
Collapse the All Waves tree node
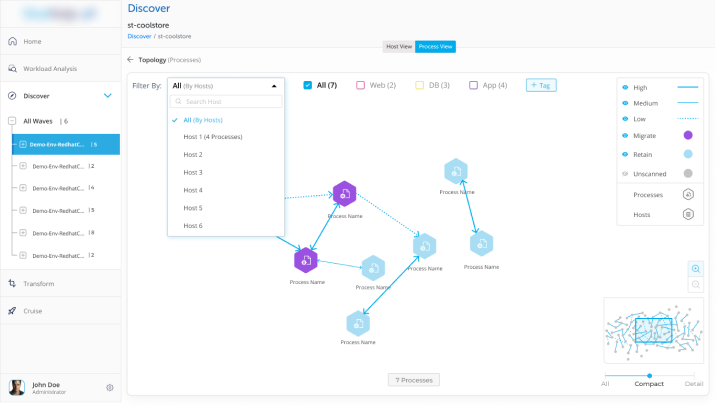[12, 121]
